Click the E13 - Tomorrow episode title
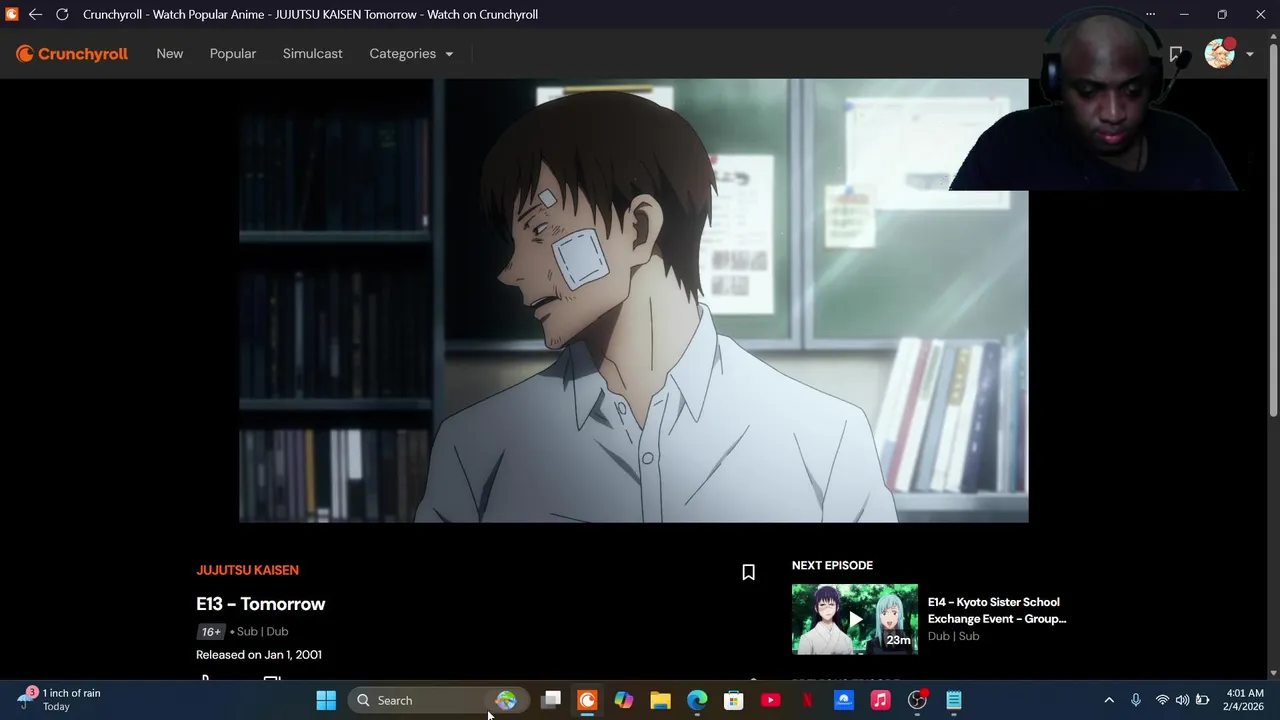The image size is (1280, 720). 261,604
